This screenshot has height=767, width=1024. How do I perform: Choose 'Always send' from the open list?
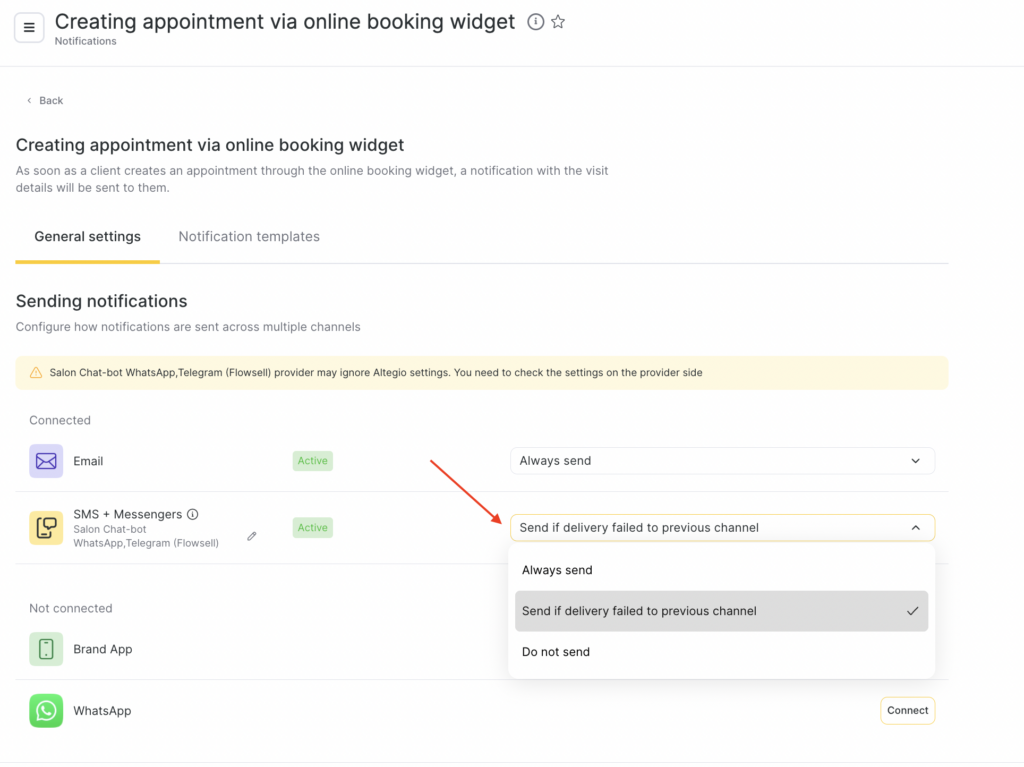[557, 570]
